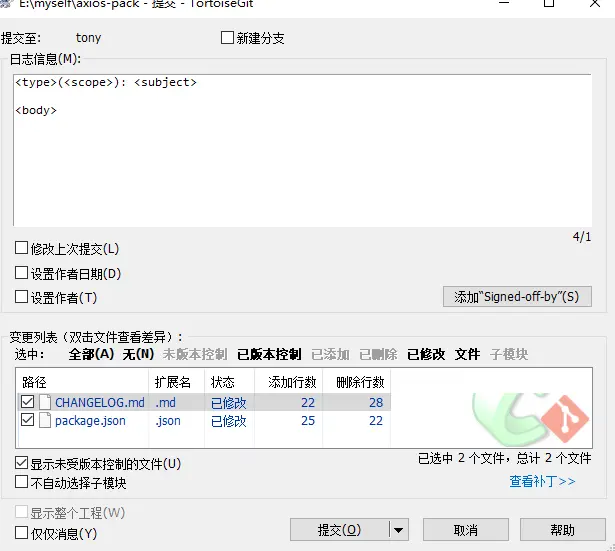Click the .md extension cell
The height and width of the screenshot is (551, 615).
click(166, 402)
